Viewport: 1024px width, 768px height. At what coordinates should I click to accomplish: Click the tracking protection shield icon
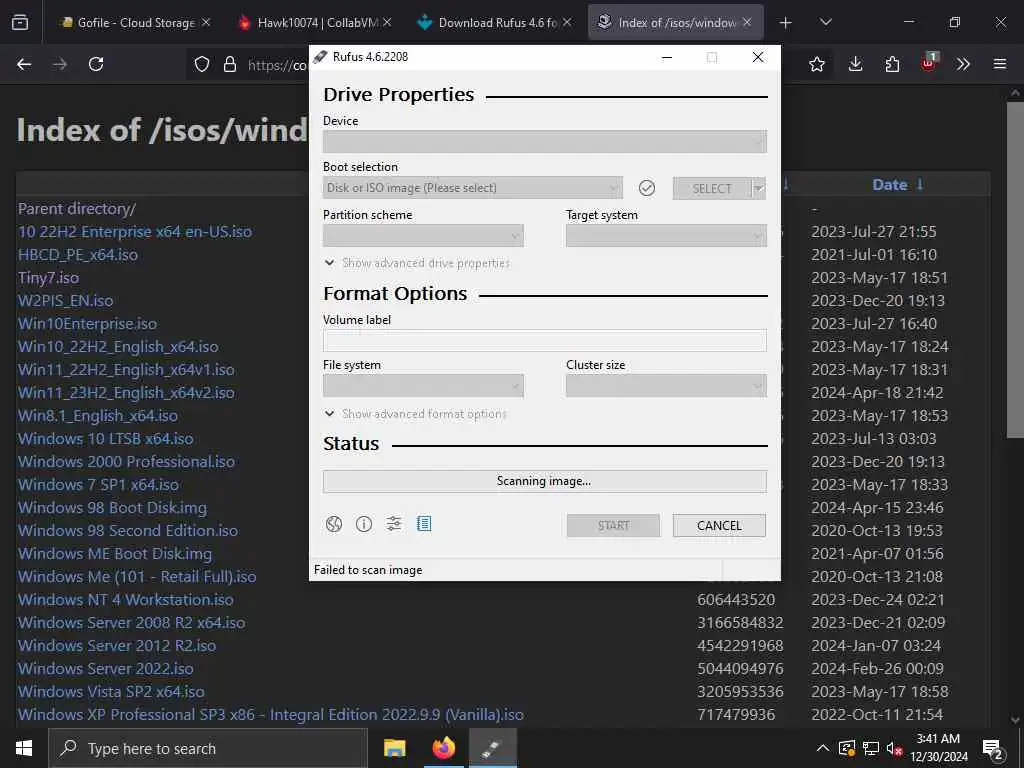(202, 64)
